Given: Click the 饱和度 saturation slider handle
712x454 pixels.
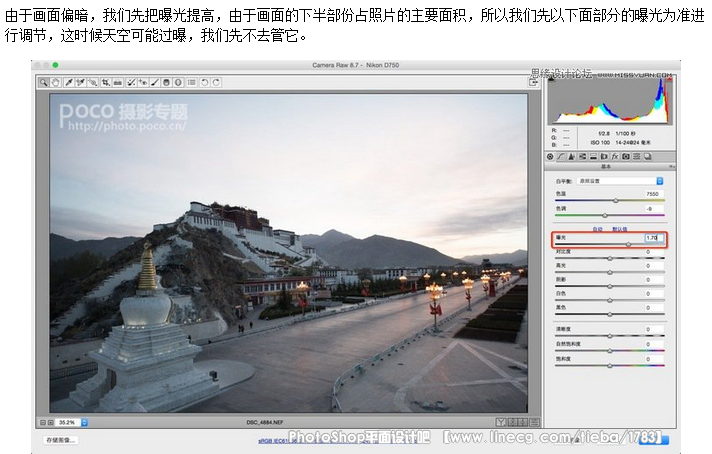Looking at the screenshot, I should pos(610,365).
